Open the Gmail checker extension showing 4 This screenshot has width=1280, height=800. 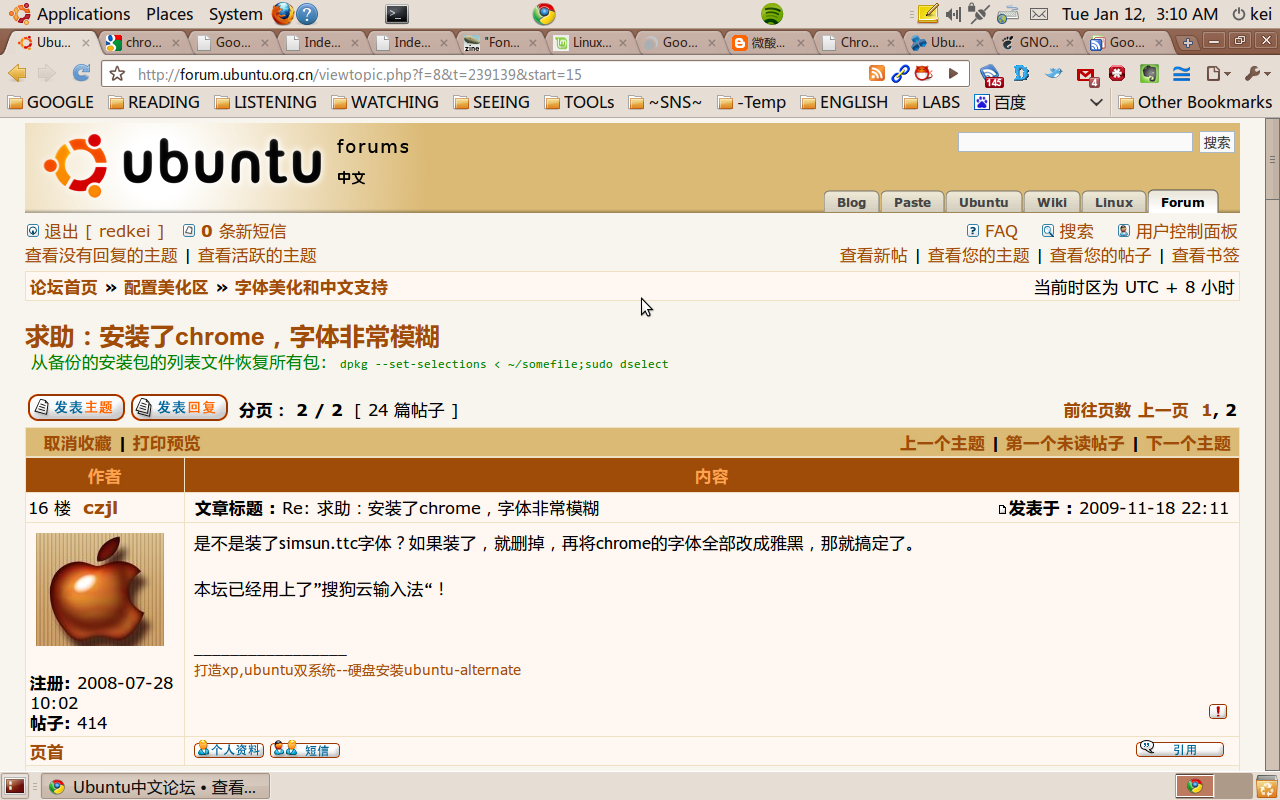point(1087,75)
